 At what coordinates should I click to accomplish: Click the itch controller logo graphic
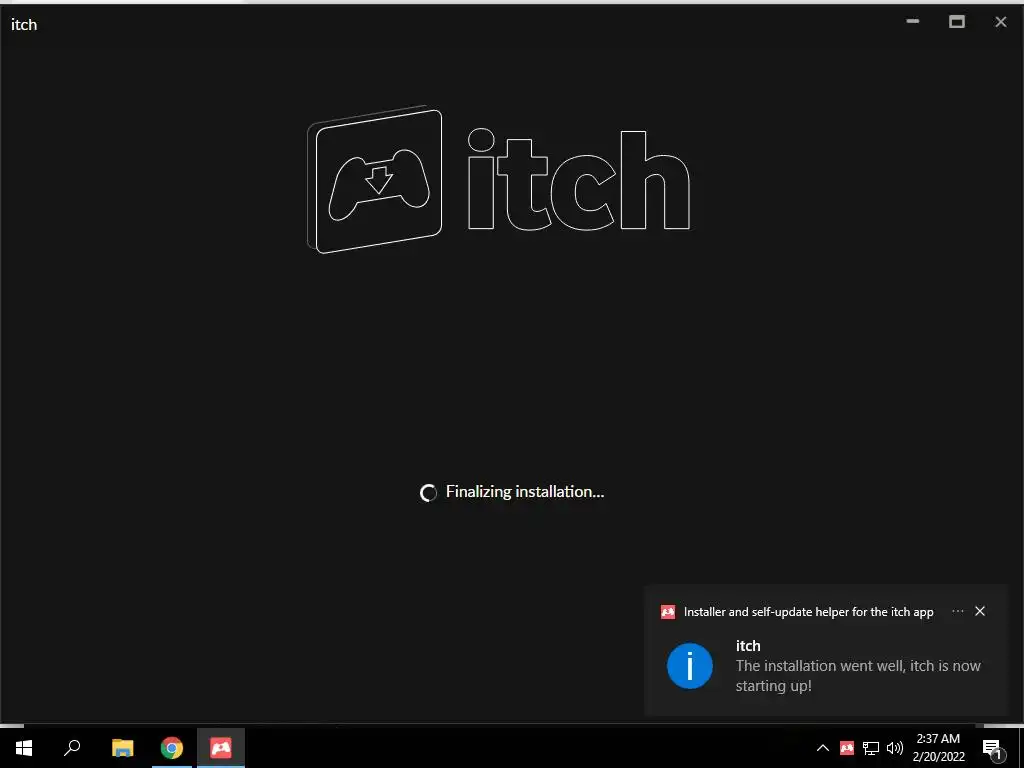tap(375, 180)
